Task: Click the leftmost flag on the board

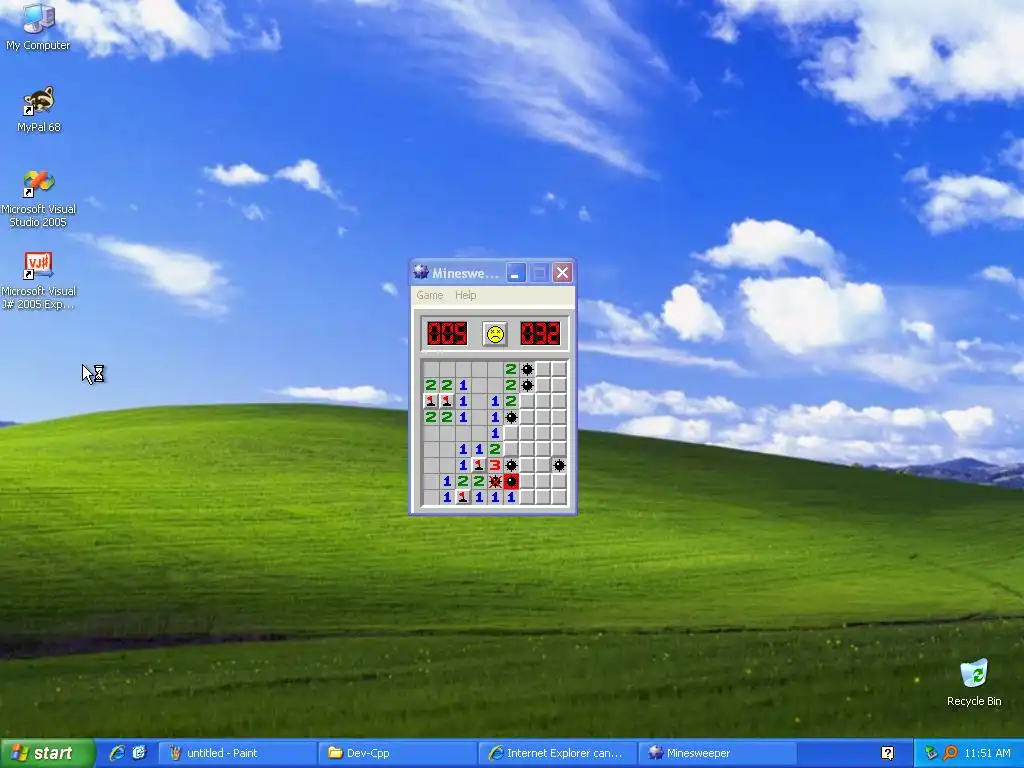Action: [430, 401]
